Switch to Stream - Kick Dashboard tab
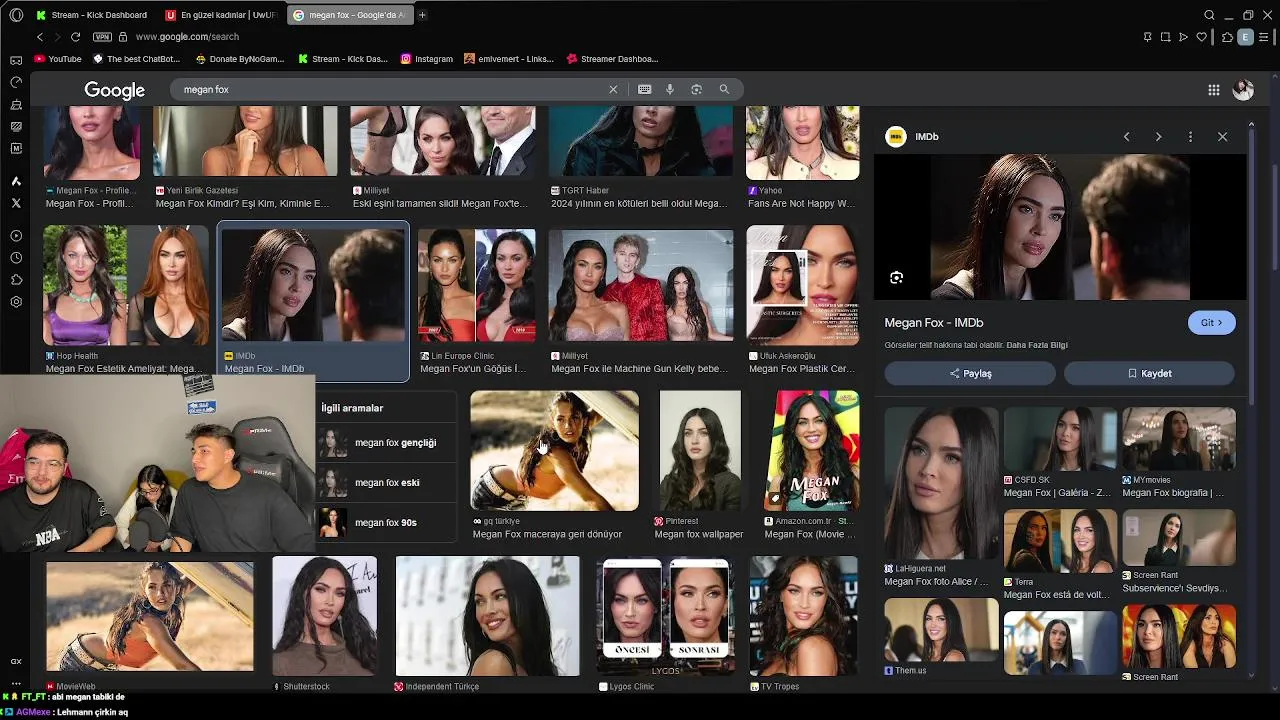The image size is (1280, 720). coord(92,15)
